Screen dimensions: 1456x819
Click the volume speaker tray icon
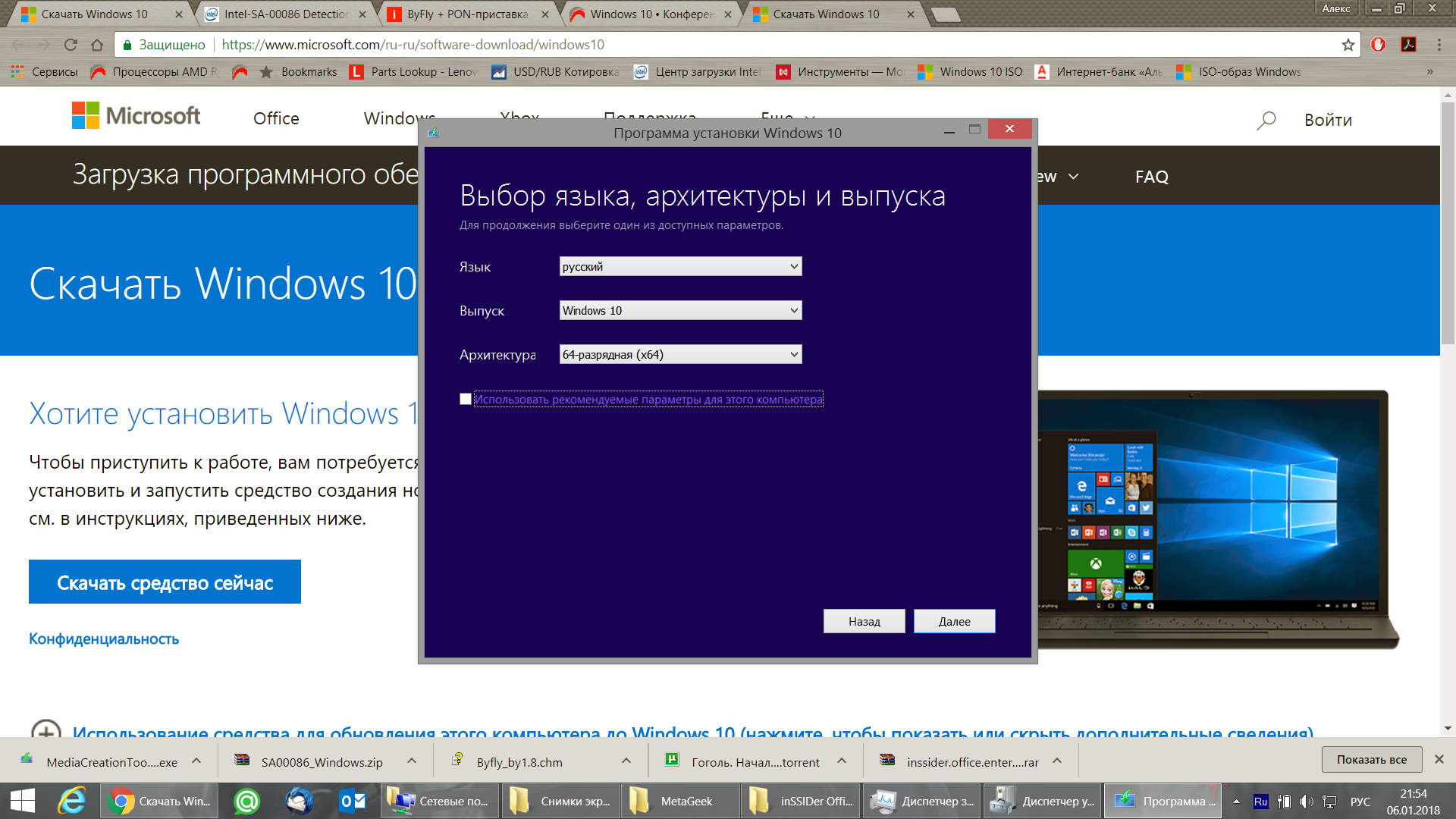coord(1306,802)
